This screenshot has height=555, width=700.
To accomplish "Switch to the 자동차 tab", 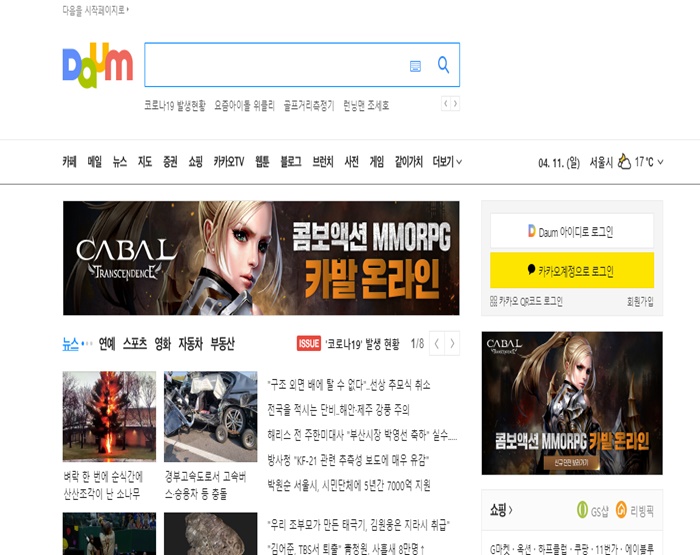I will (191, 344).
